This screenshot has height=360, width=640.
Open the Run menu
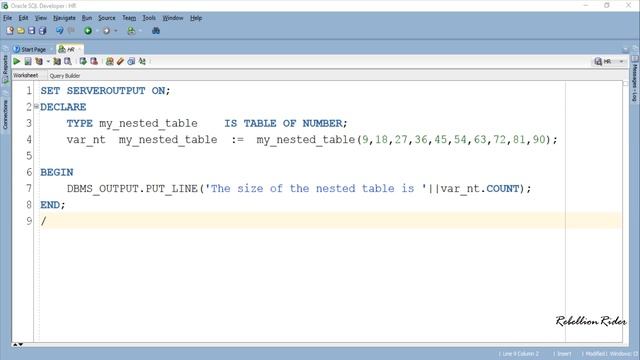click(x=87, y=18)
